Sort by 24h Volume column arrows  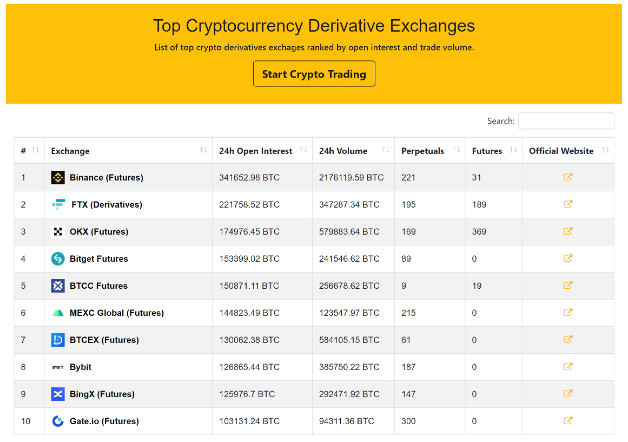[386, 150]
